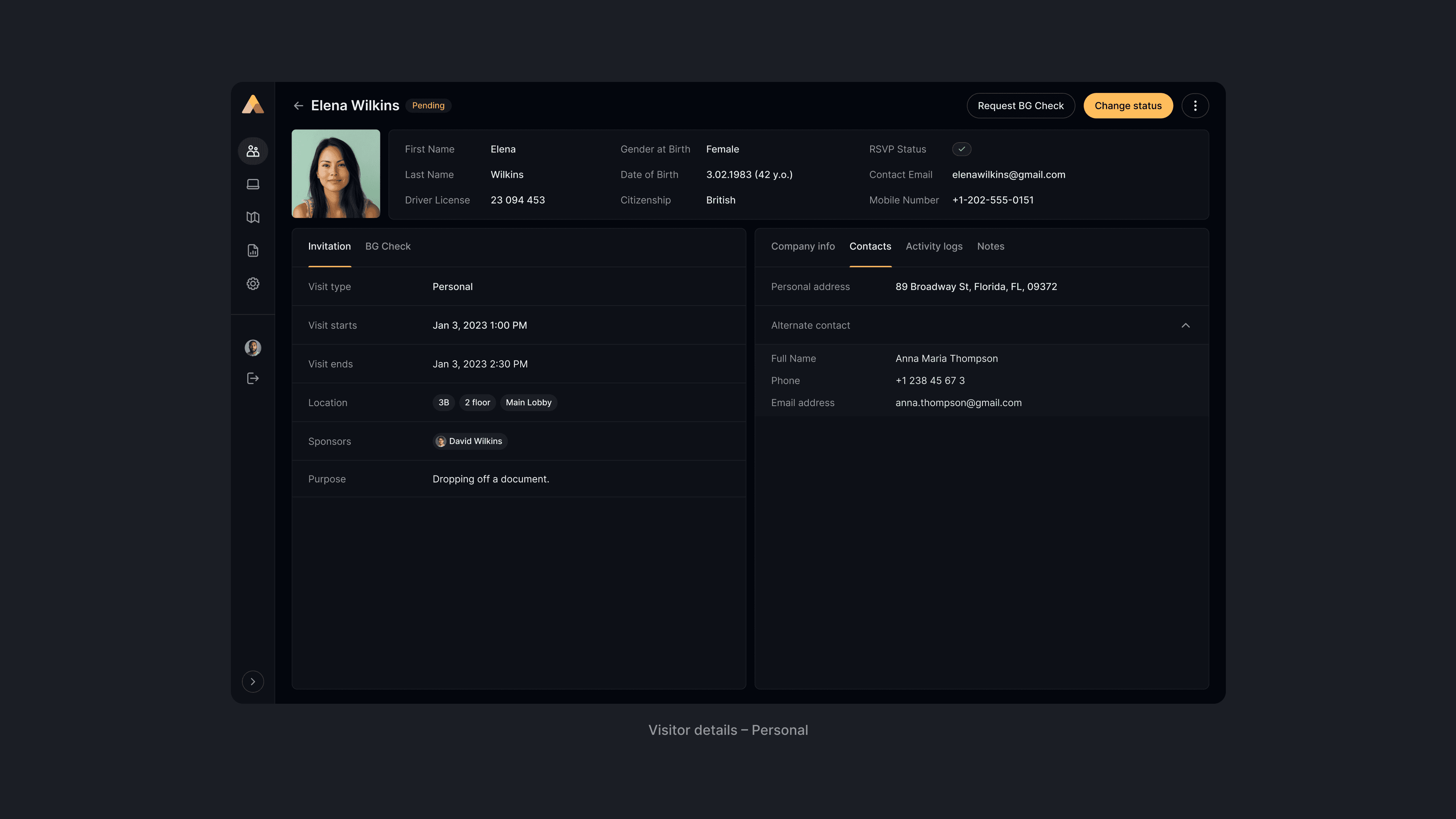1456x819 pixels.
Task: Expand the sidebar with the bottom chevron
Action: click(x=253, y=682)
